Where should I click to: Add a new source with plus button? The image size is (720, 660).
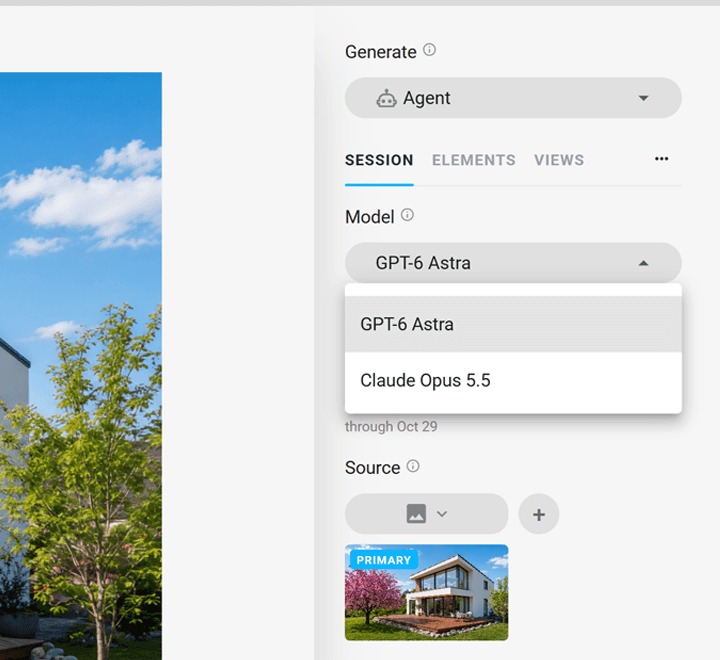(539, 514)
